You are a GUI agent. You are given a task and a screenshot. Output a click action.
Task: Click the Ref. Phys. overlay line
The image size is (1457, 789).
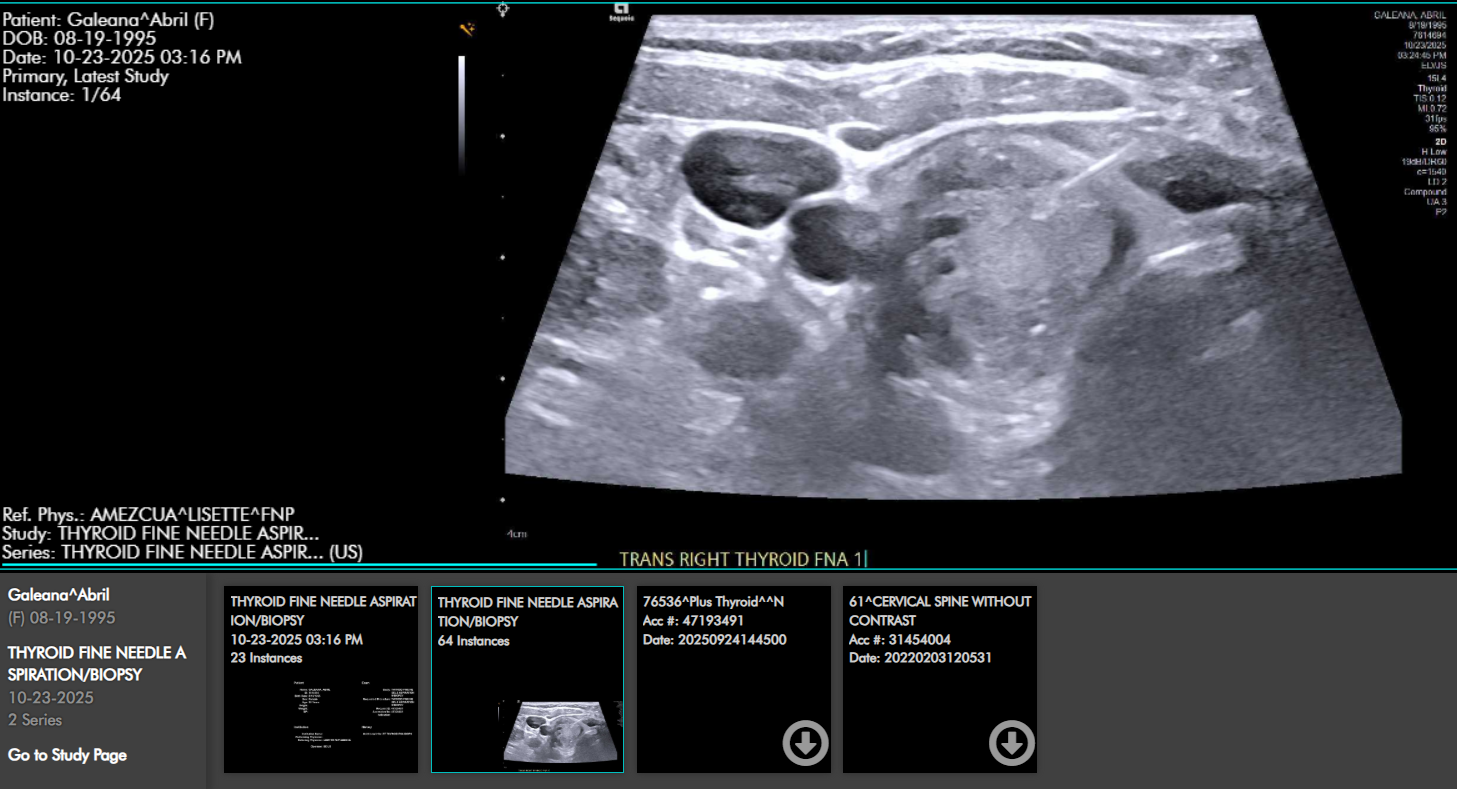pos(149,513)
